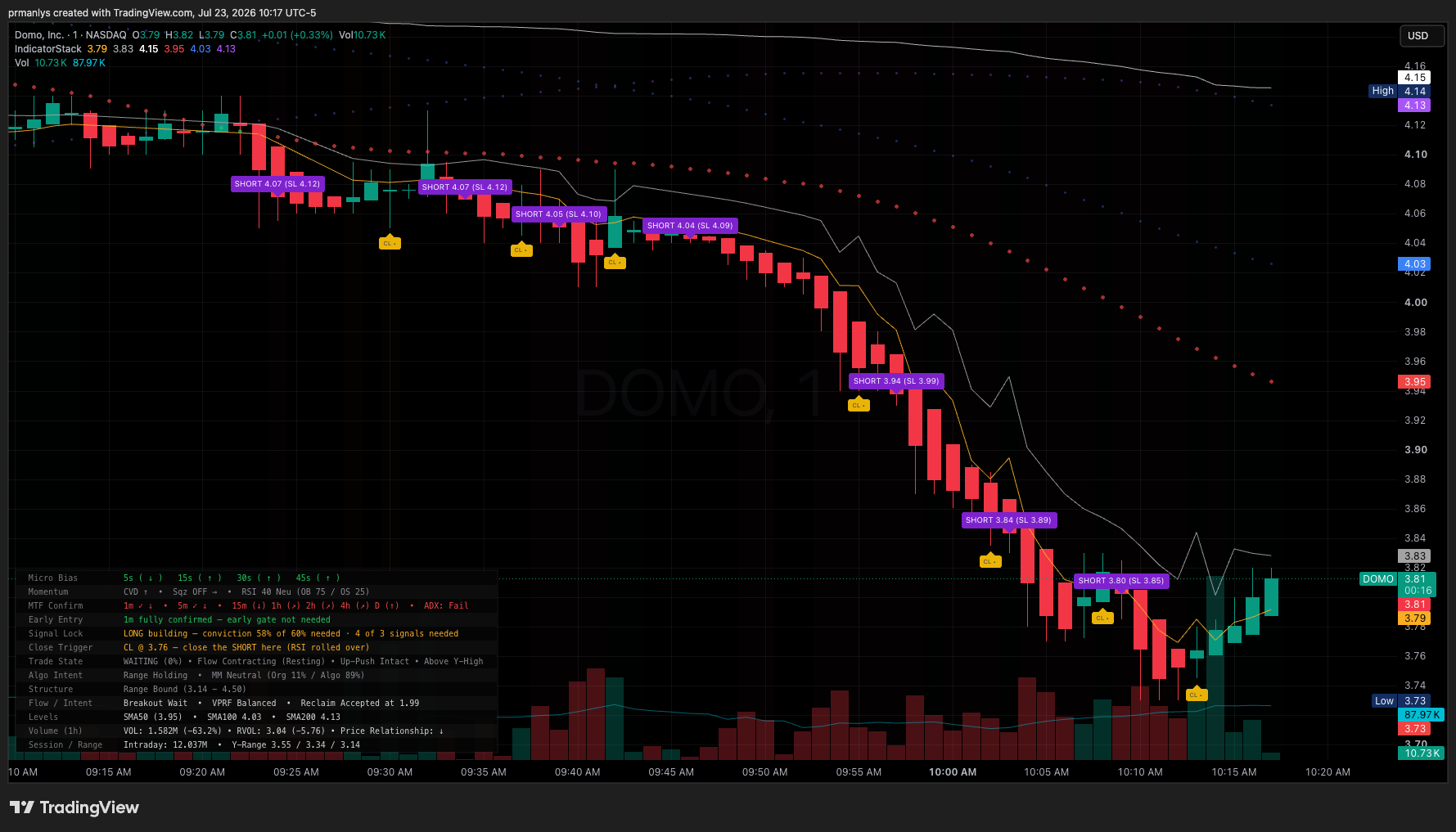
Task: Click the orange 3.79 price axis label
Action: (1415, 618)
